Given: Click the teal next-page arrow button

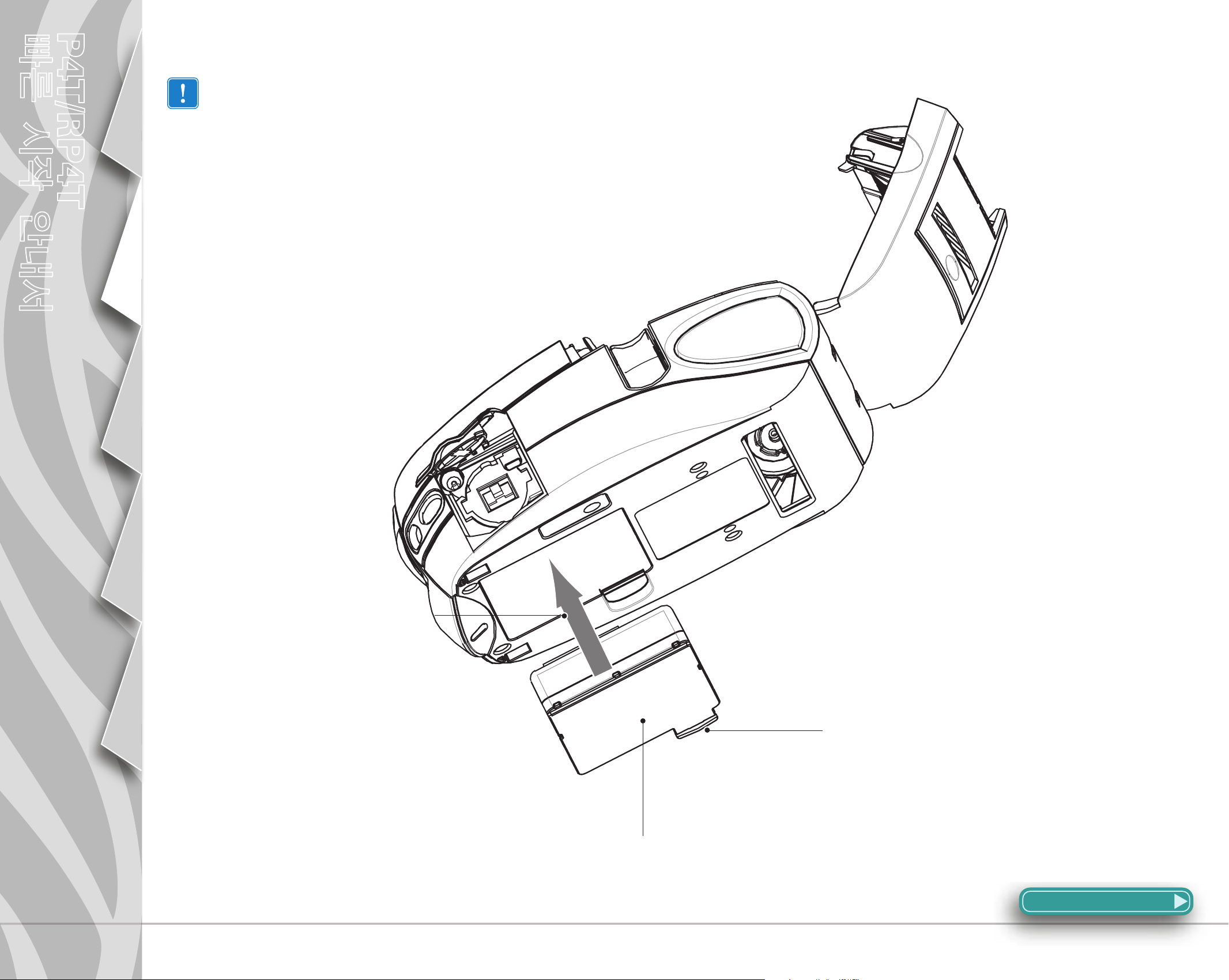Looking at the screenshot, I should pos(1106,901).
